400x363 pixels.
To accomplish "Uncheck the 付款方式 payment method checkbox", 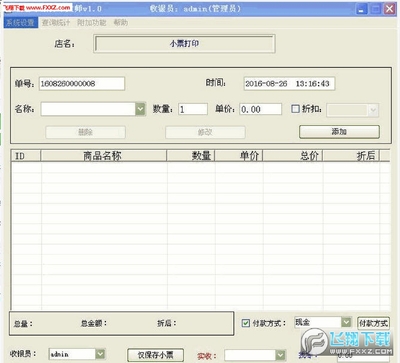I will [x=246, y=323].
